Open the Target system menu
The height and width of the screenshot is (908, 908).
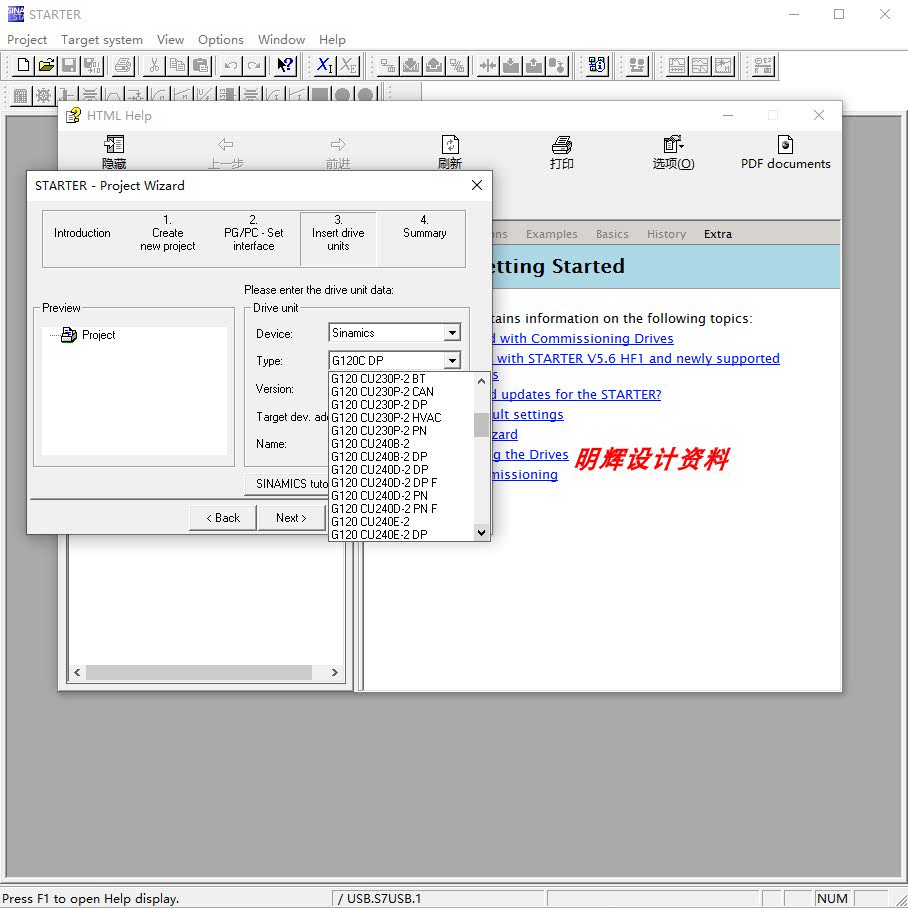(102, 39)
